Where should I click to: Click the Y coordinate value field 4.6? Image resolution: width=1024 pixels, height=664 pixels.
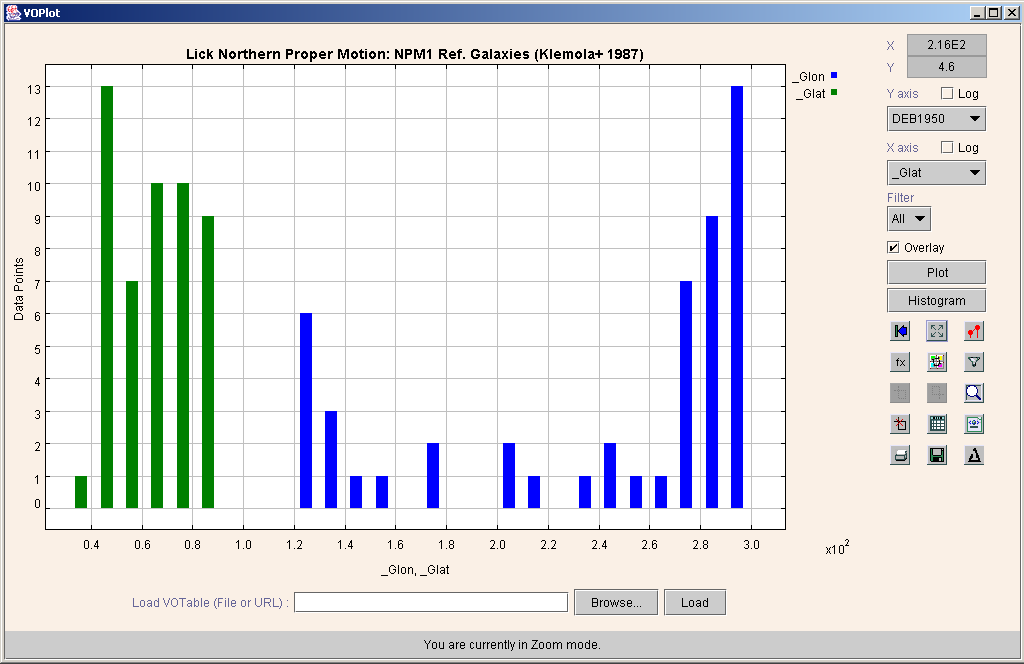click(946, 67)
